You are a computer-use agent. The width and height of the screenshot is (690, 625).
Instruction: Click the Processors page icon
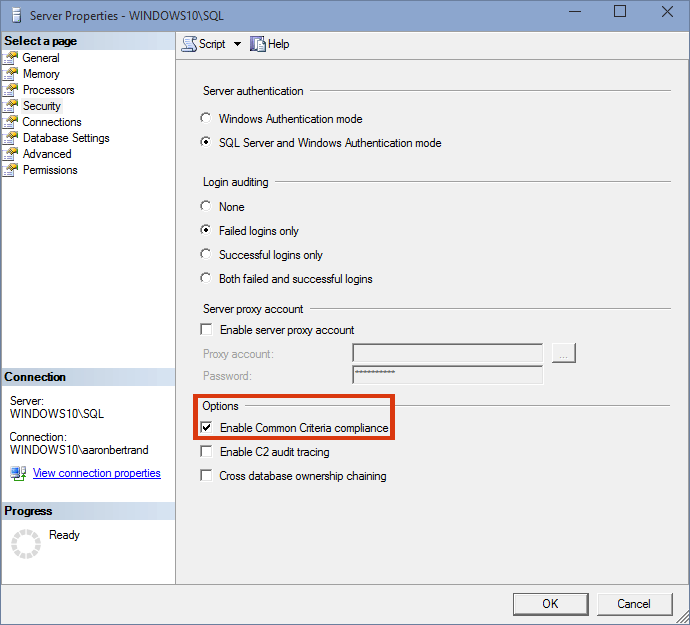tap(11, 90)
